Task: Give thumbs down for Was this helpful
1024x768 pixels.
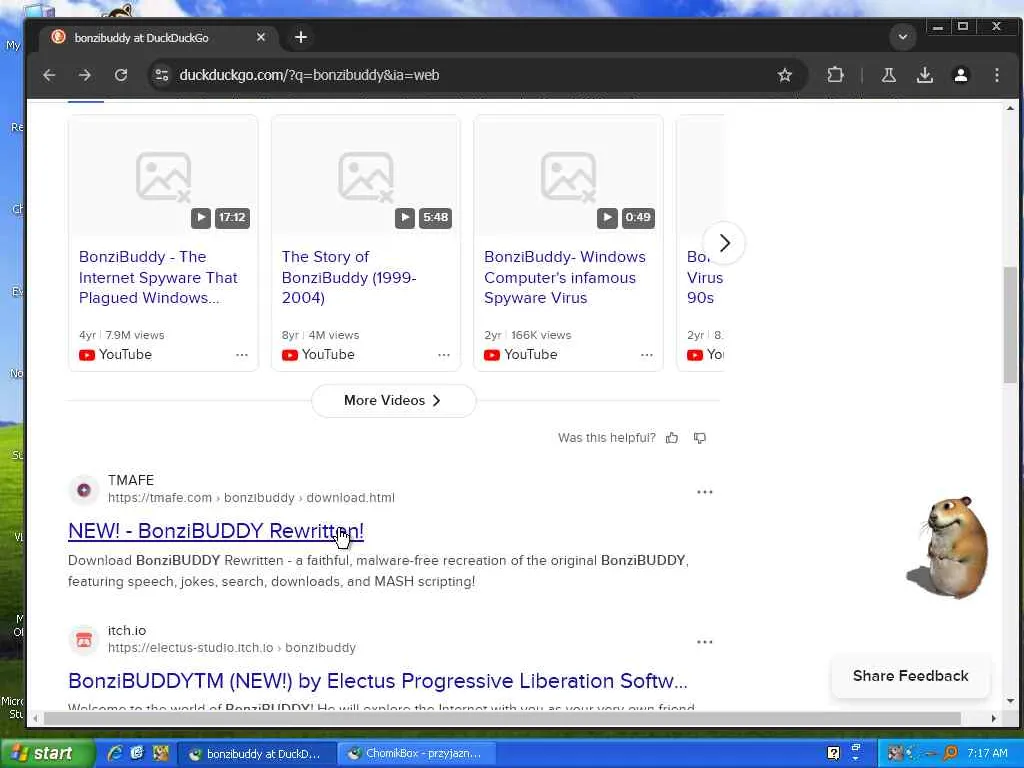Action: (699, 438)
